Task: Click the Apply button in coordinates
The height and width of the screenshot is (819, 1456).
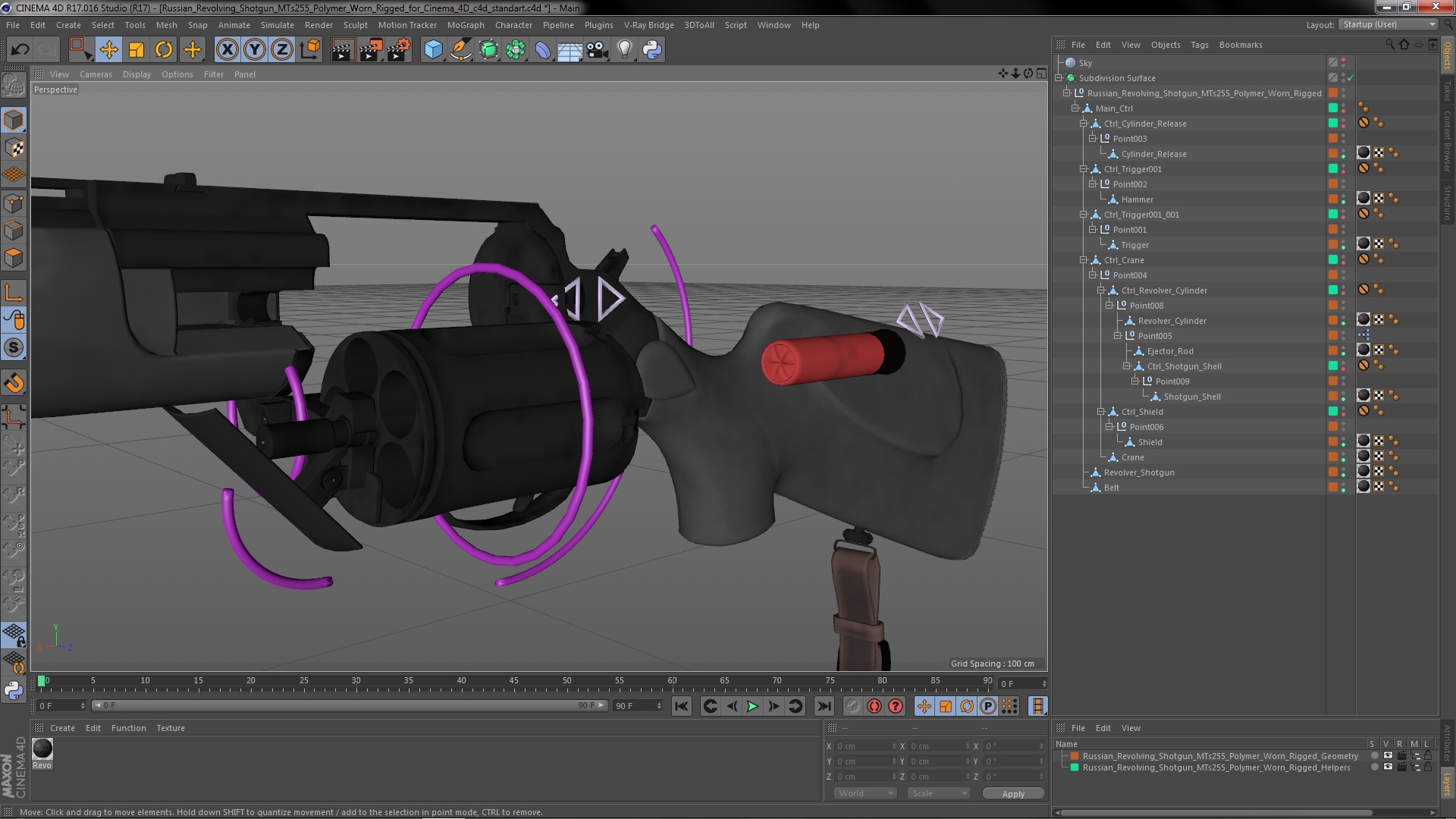Action: pyautogui.click(x=1013, y=794)
